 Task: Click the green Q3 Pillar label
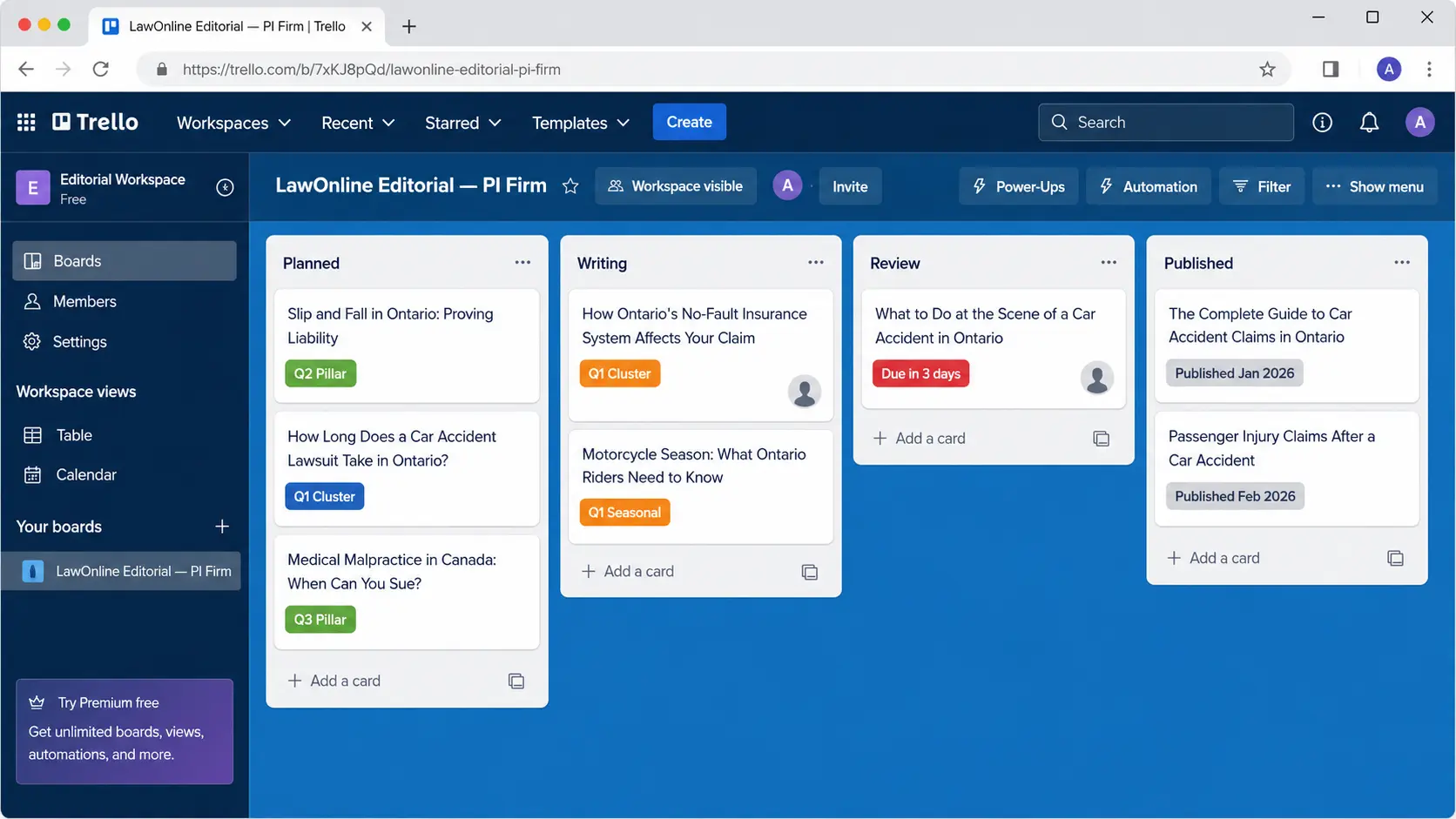click(320, 620)
